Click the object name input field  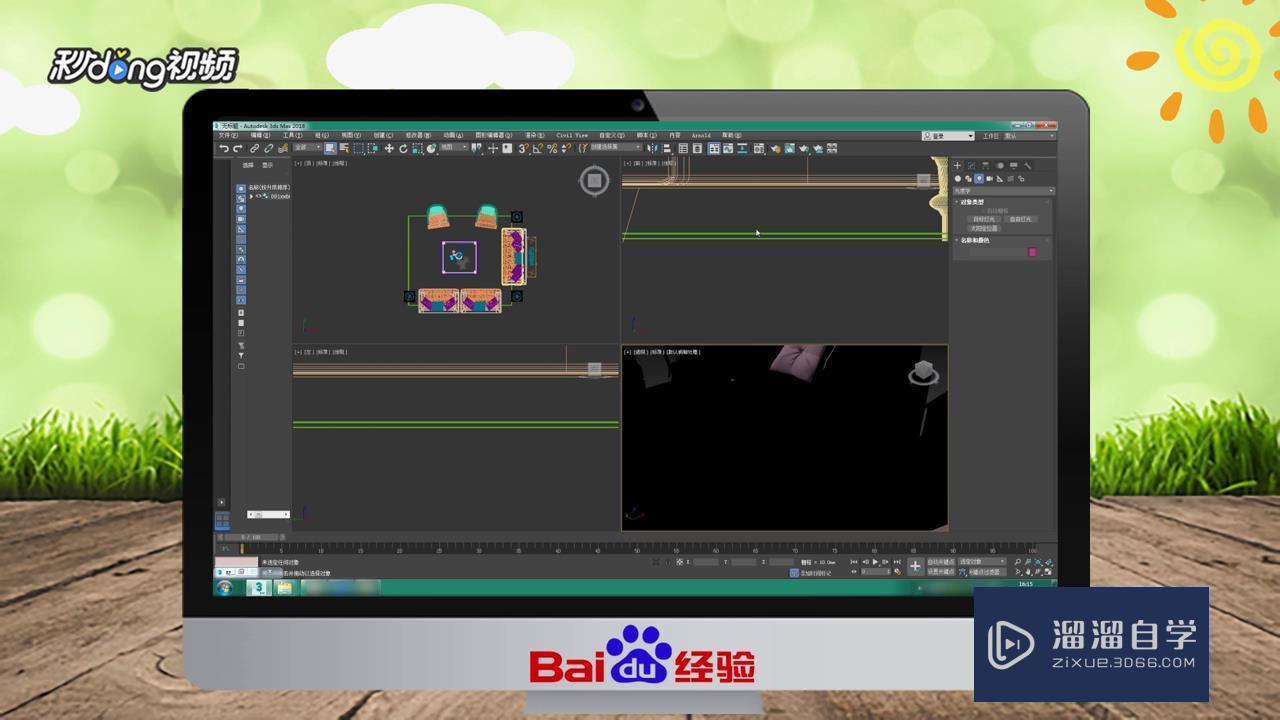997,252
